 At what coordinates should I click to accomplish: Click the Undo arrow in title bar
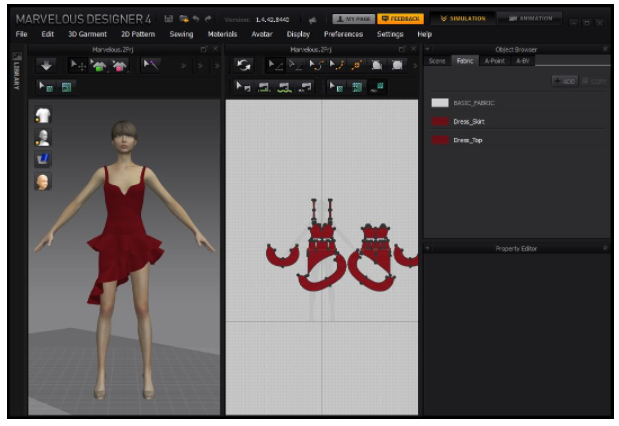pyautogui.click(x=195, y=18)
